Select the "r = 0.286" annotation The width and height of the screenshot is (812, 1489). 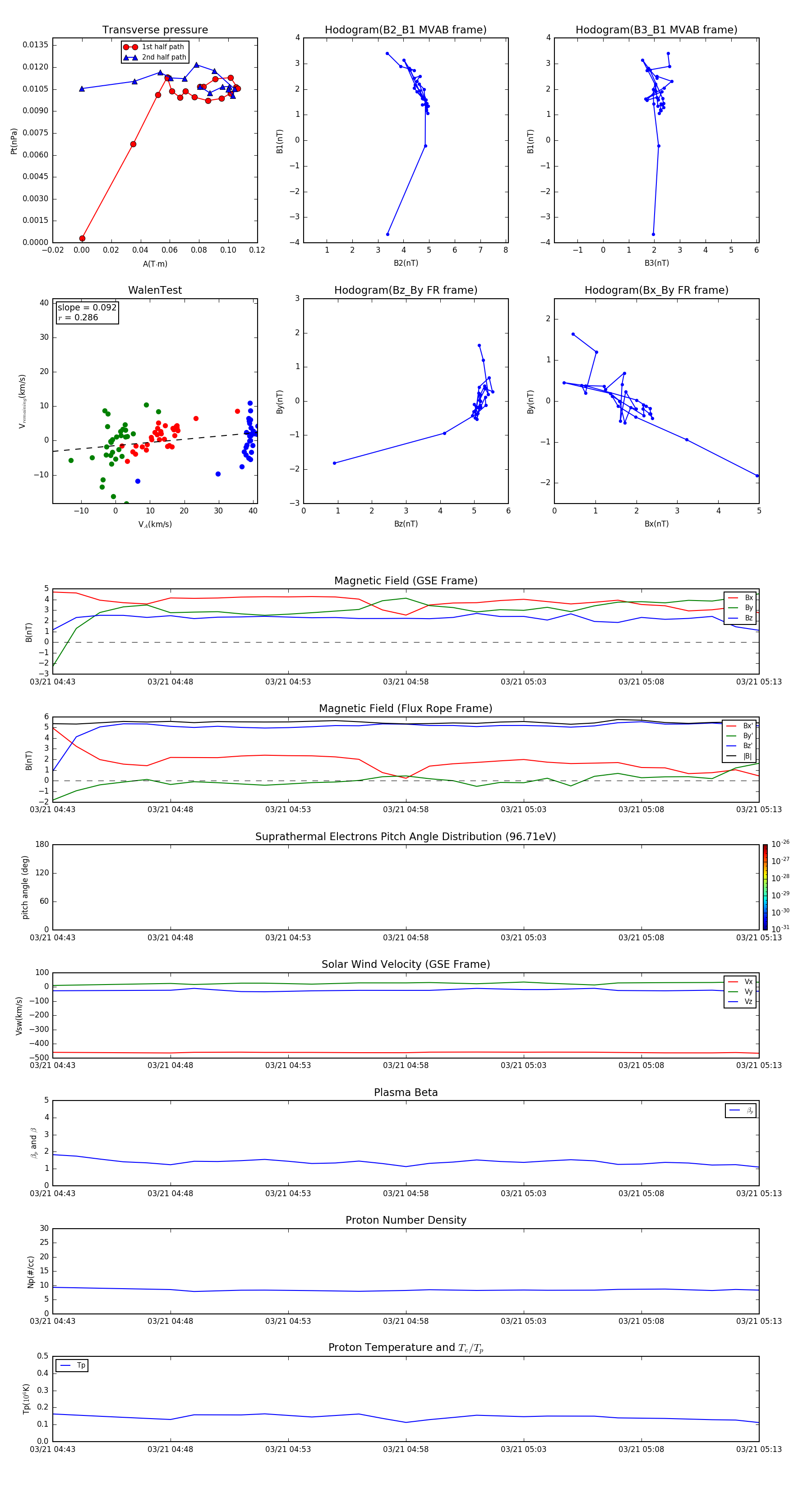coord(78,317)
